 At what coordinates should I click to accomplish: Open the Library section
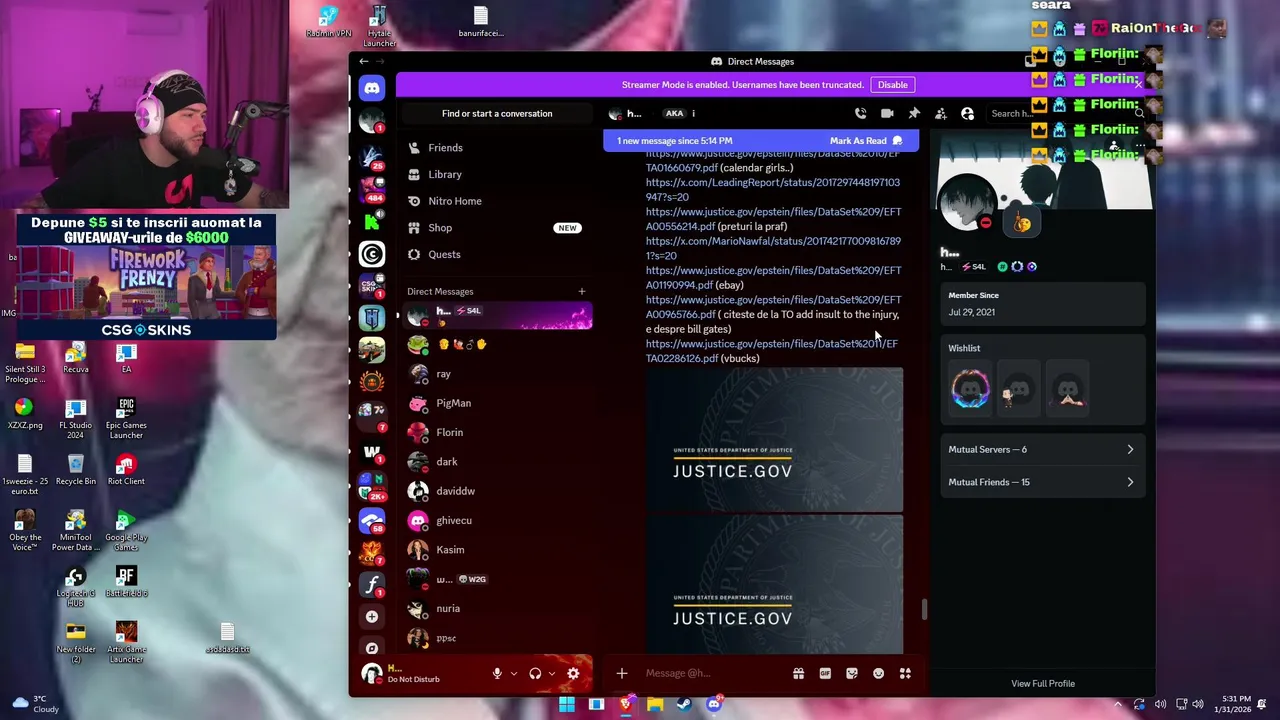tap(498, 174)
